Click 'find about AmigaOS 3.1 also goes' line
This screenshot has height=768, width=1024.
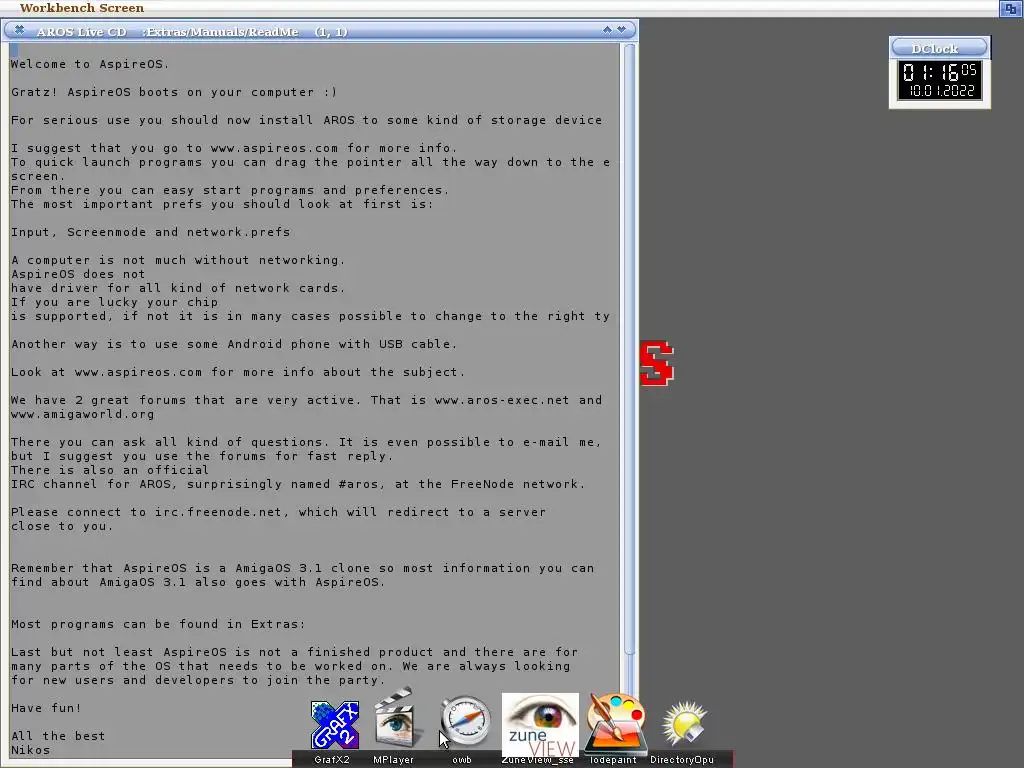(198, 582)
